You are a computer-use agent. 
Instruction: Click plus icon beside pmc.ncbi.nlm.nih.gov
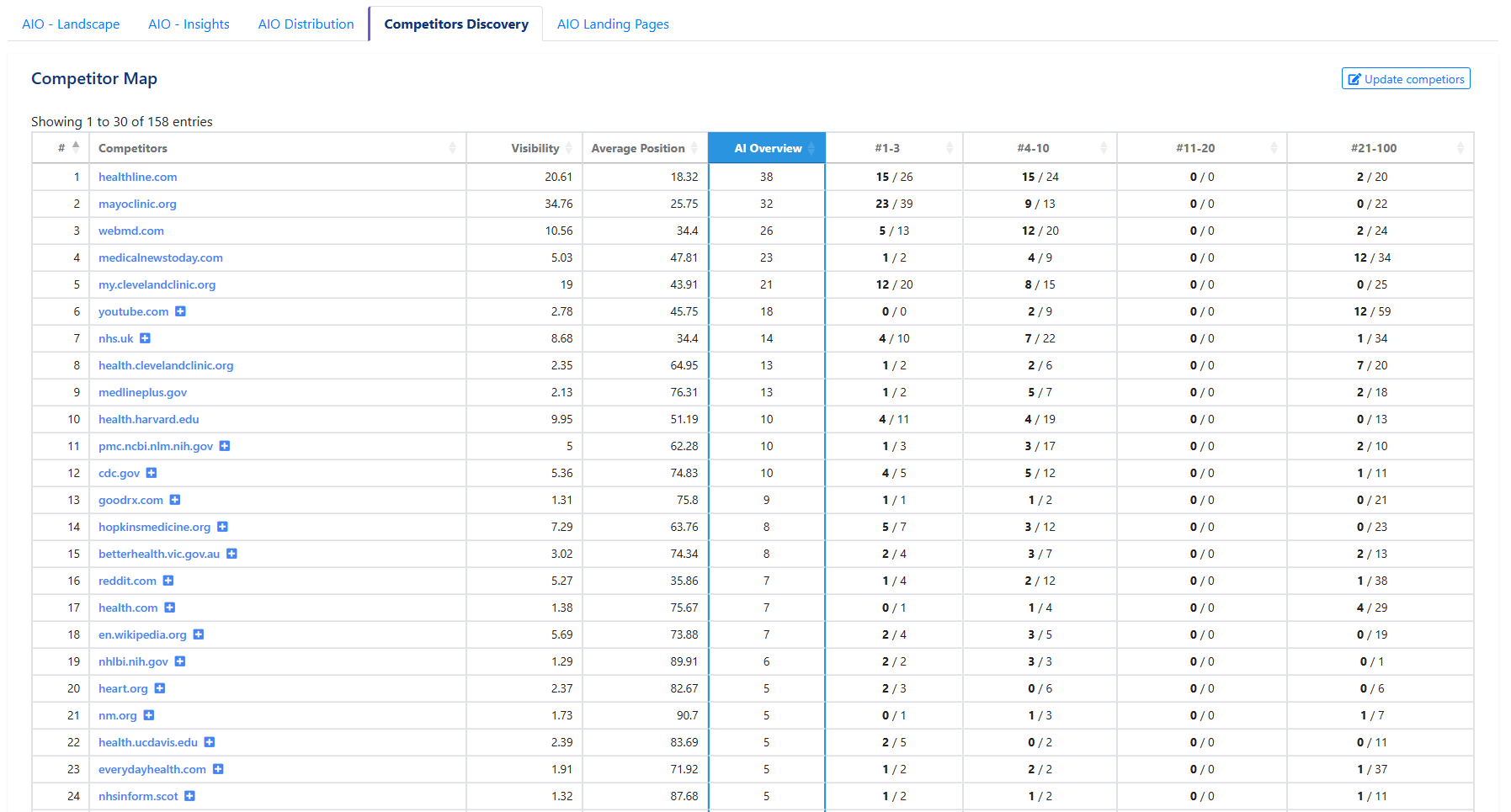(x=225, y=446)
